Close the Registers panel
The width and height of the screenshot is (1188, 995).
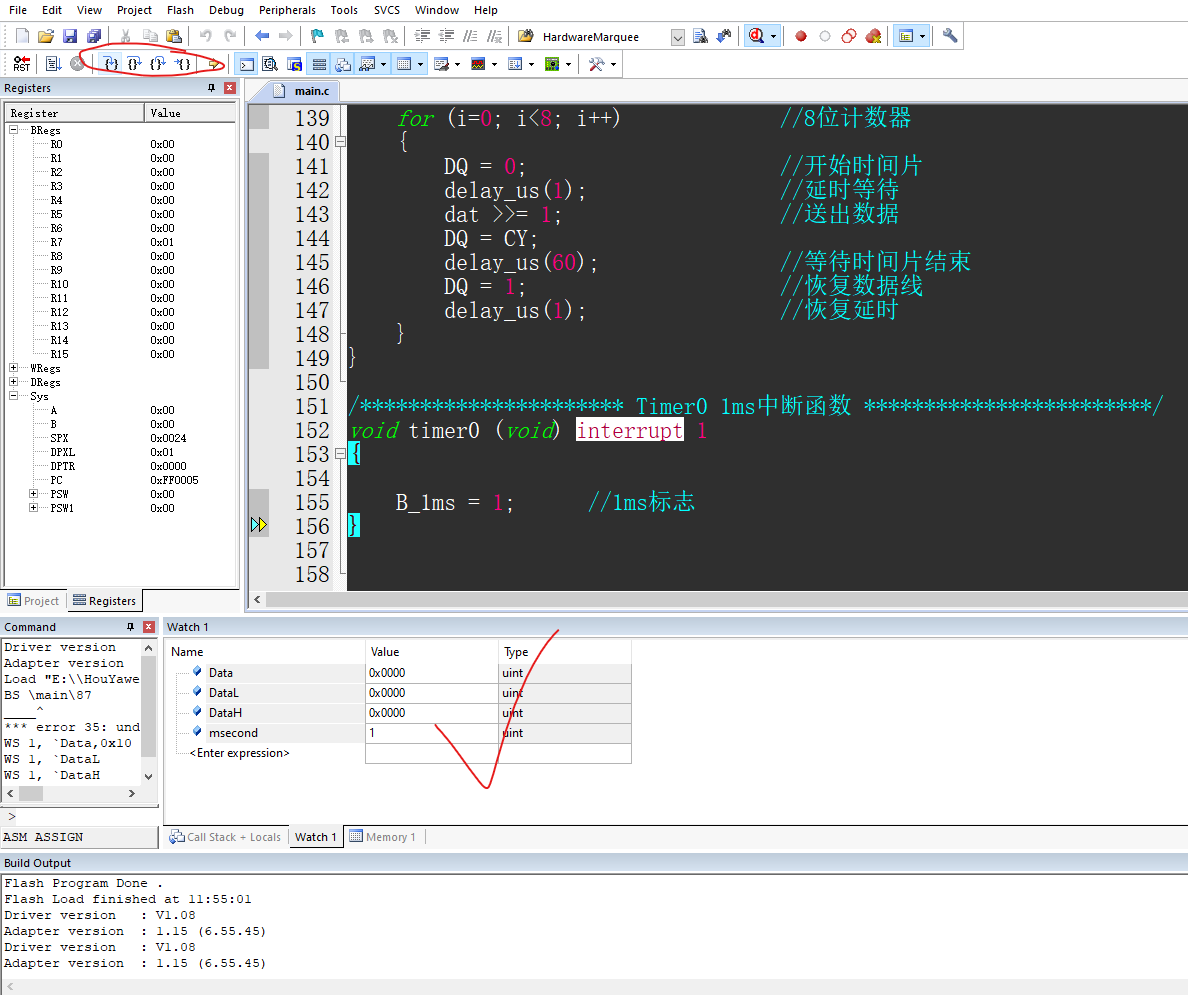(x=230, y=88)
